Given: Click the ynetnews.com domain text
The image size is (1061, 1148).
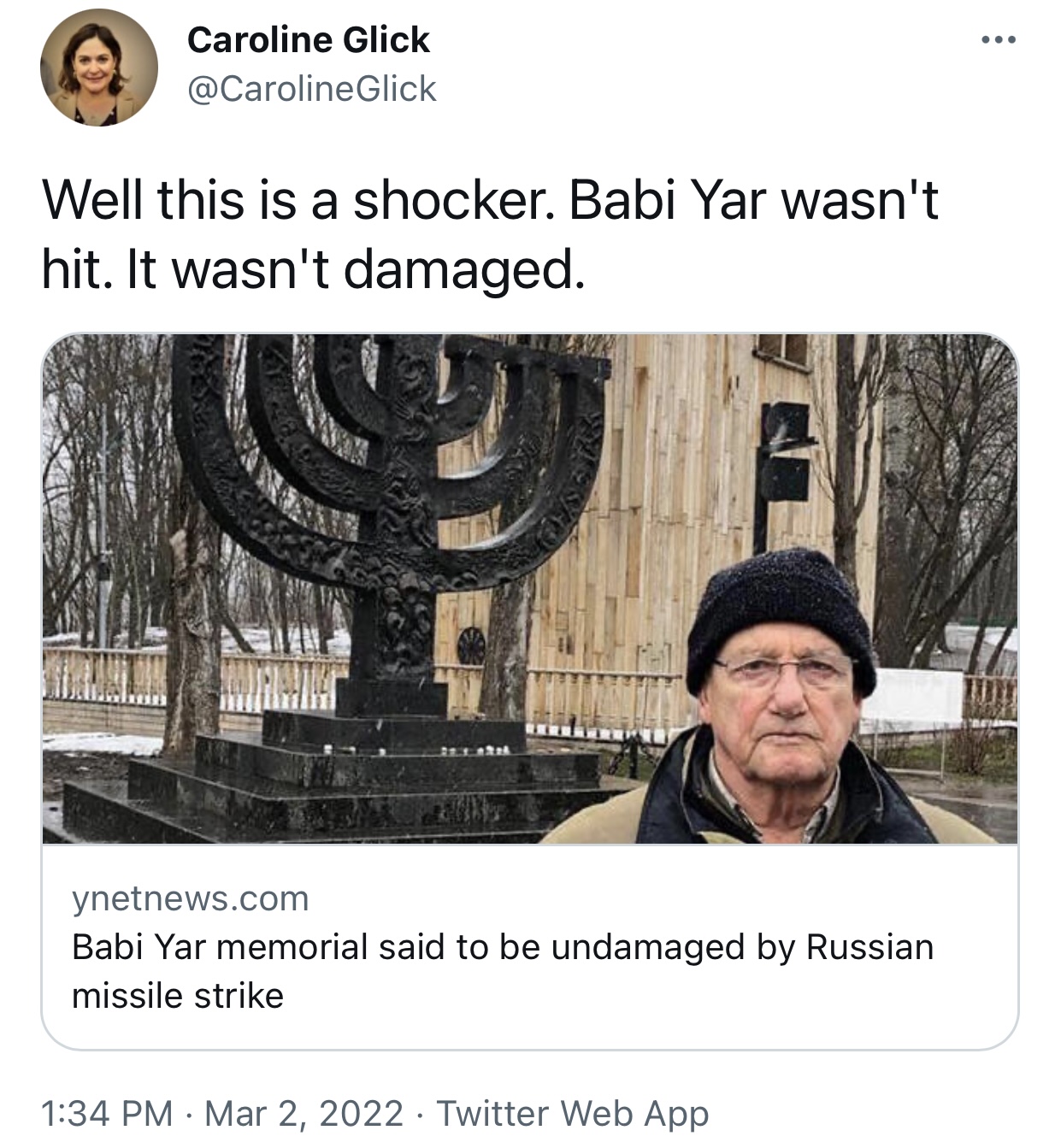Looking at the screenshot, I should tap(191, 898).
